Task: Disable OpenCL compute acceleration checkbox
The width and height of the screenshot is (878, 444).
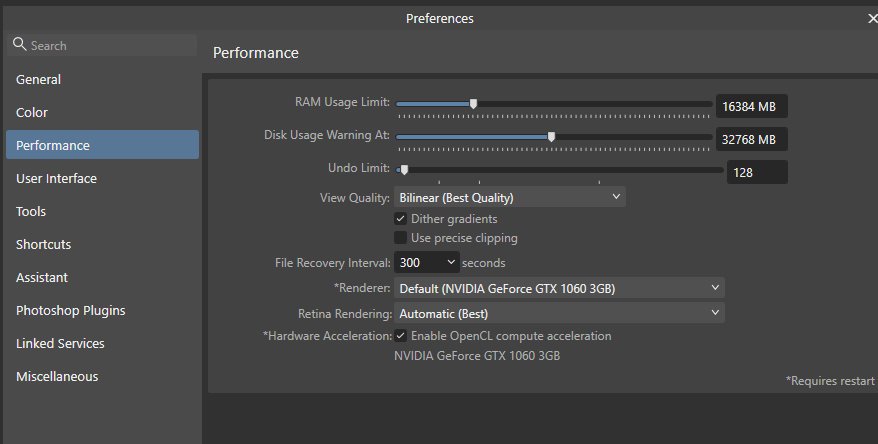Action: [400, 336]
